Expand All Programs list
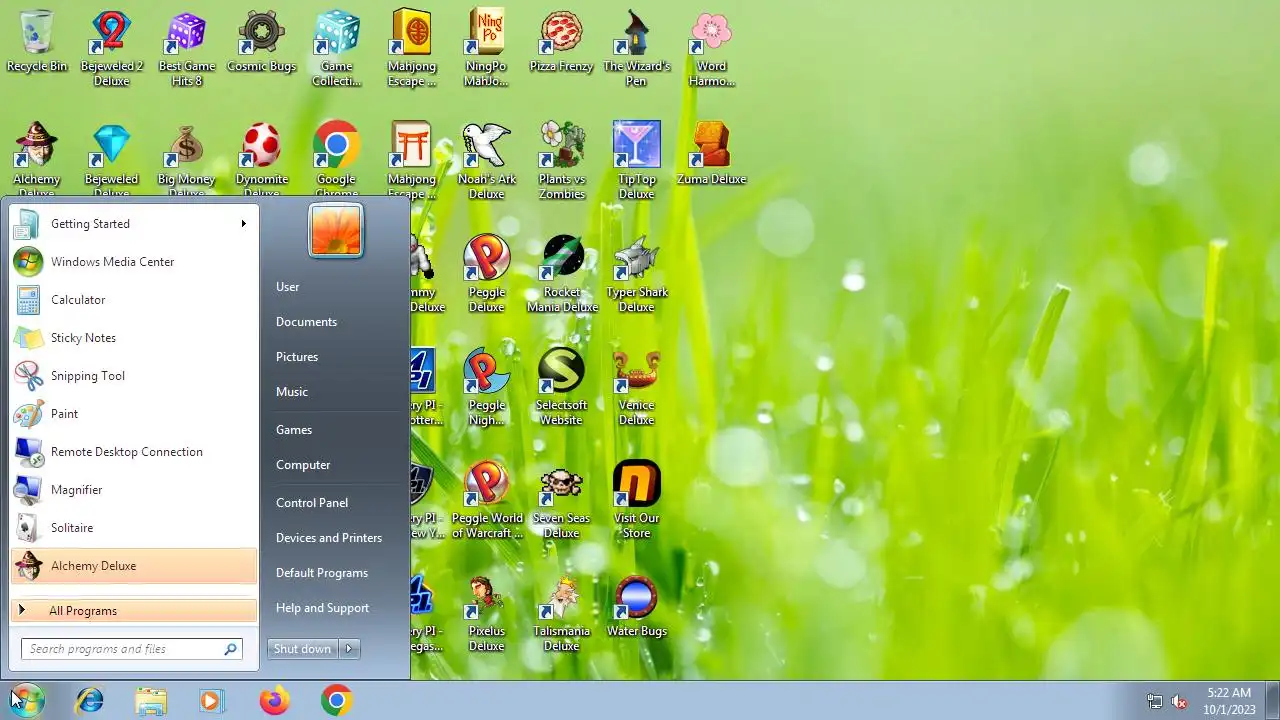The width and height of the screenshot is (1280, 720). coord(133,611)
